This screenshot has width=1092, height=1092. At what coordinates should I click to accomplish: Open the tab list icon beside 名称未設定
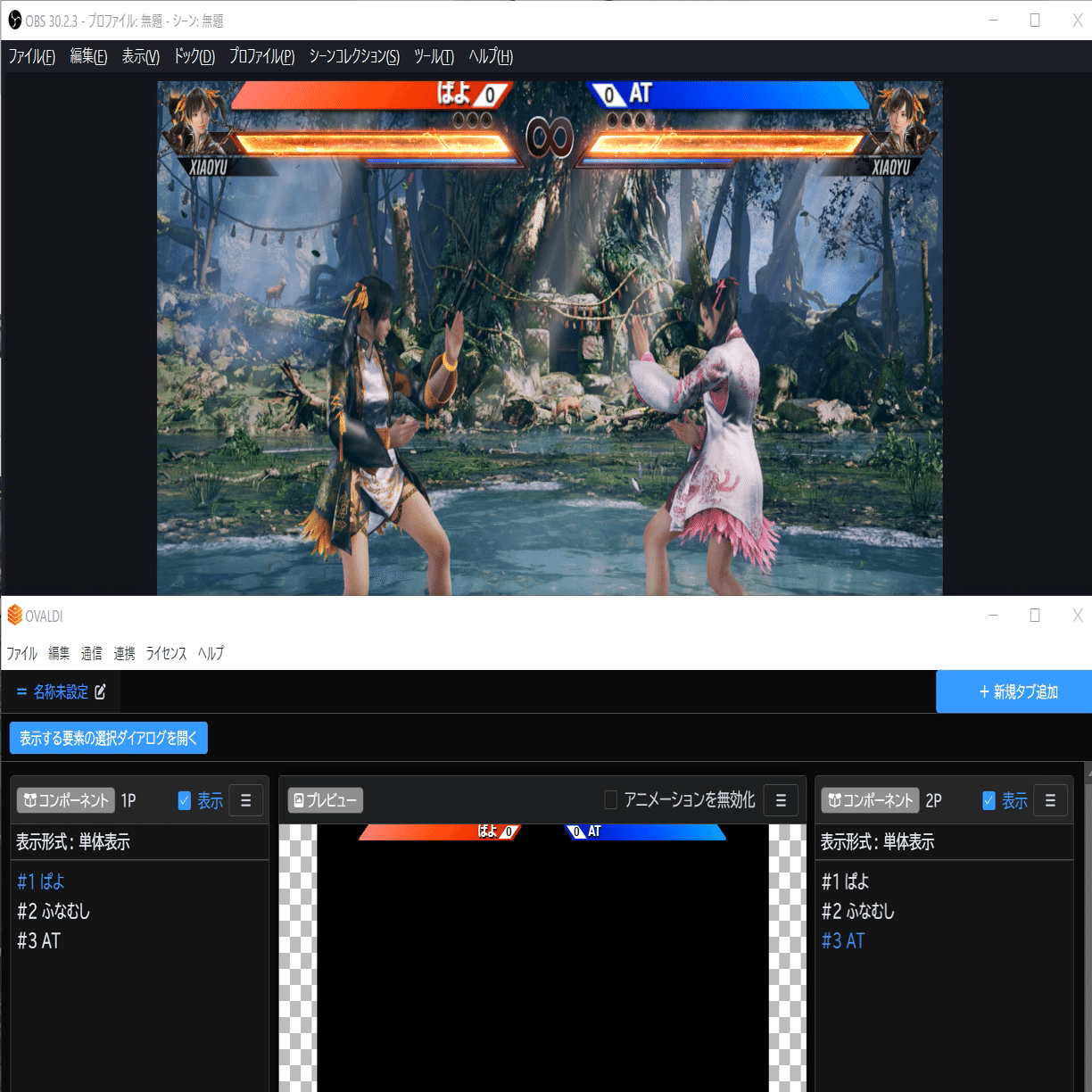(x=21, y=691)
